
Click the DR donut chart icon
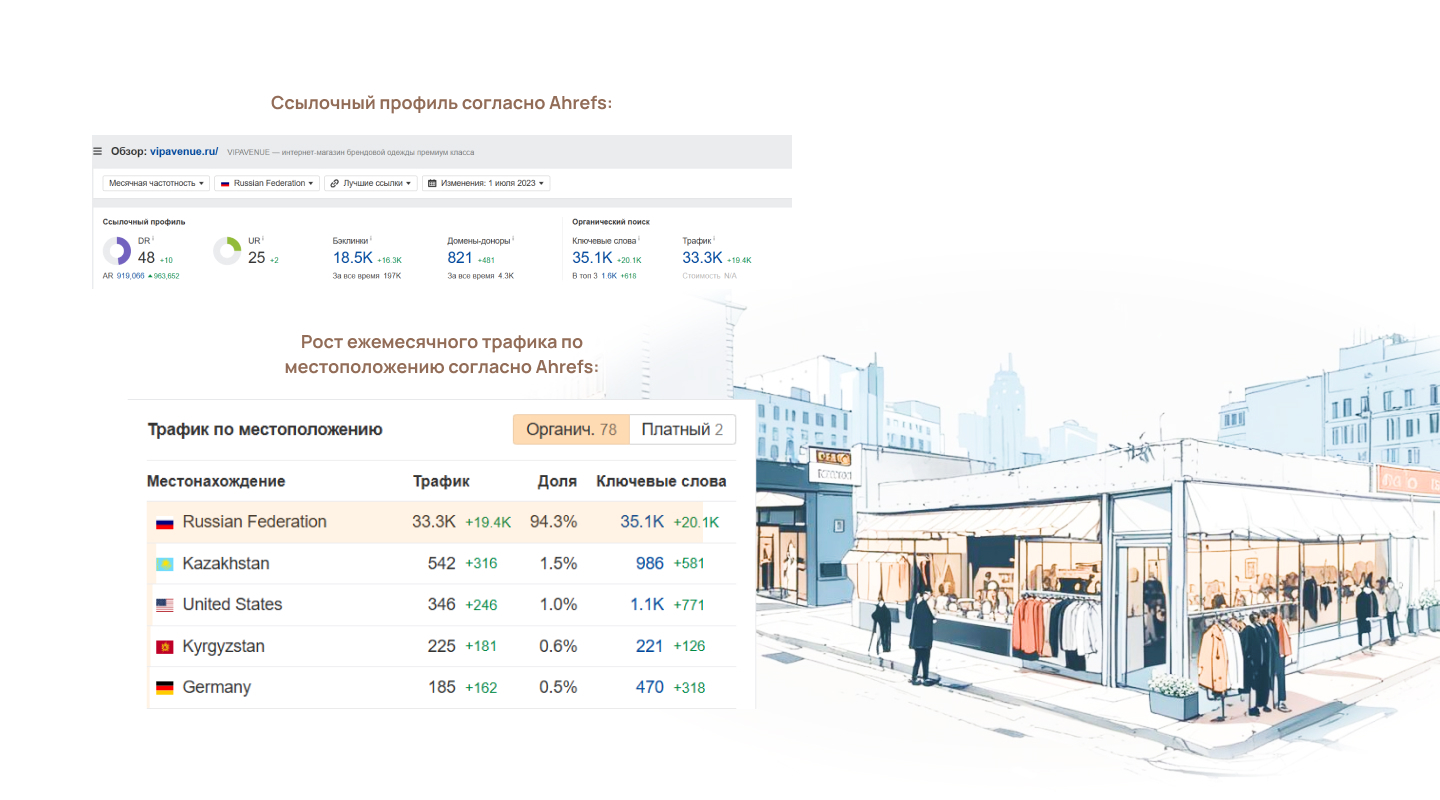(x=117, y=251)
